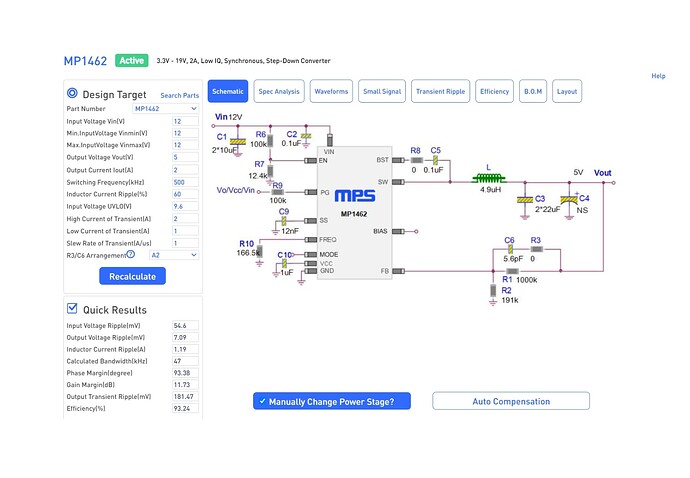Click the C5 bootstrap capacitor symbol
This screenshot has width=690, height=478.
(435, 160)
